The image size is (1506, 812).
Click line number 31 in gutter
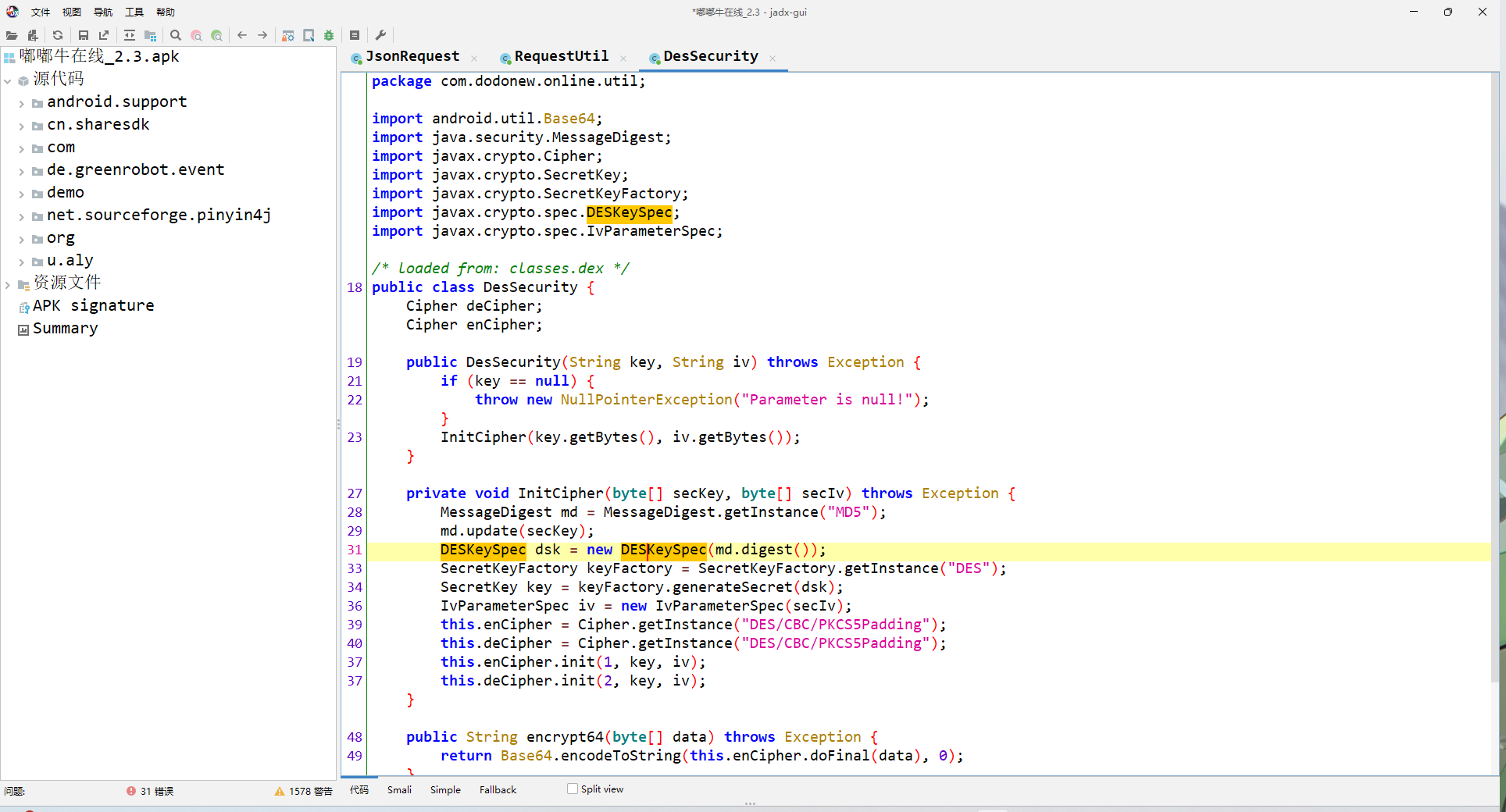point(355,550)
